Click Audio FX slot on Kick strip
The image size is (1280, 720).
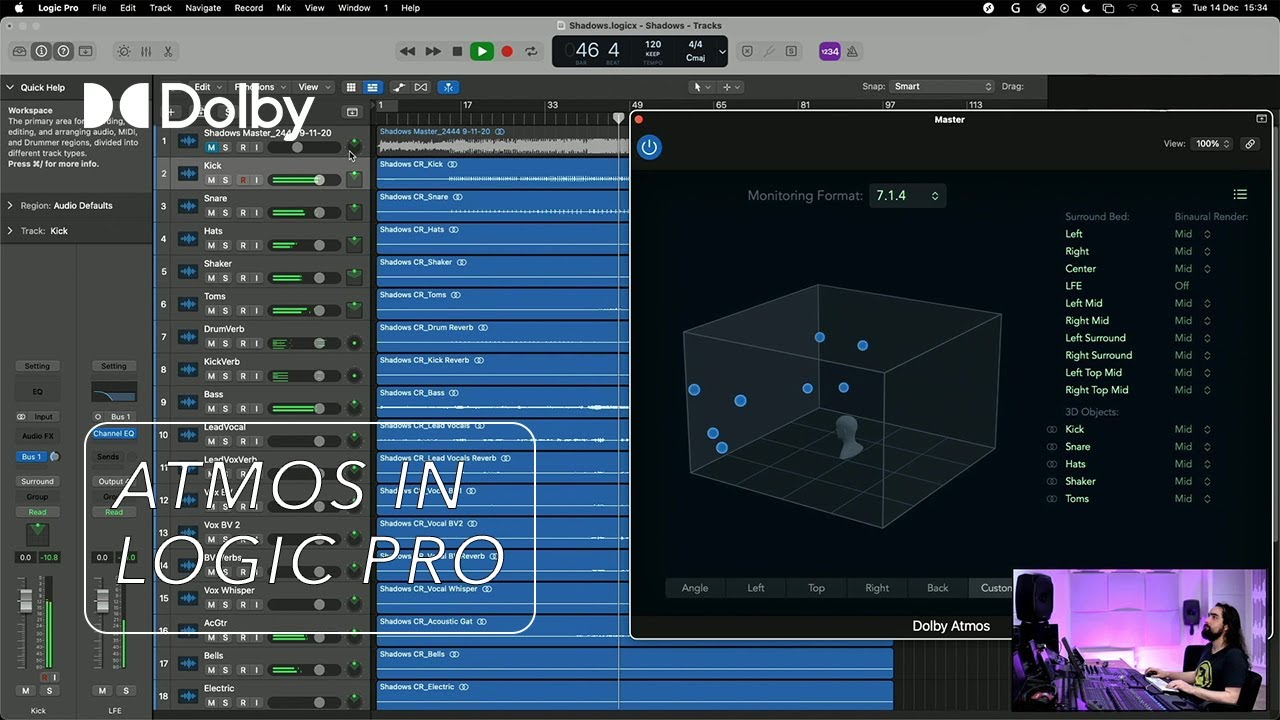point(37,436)
